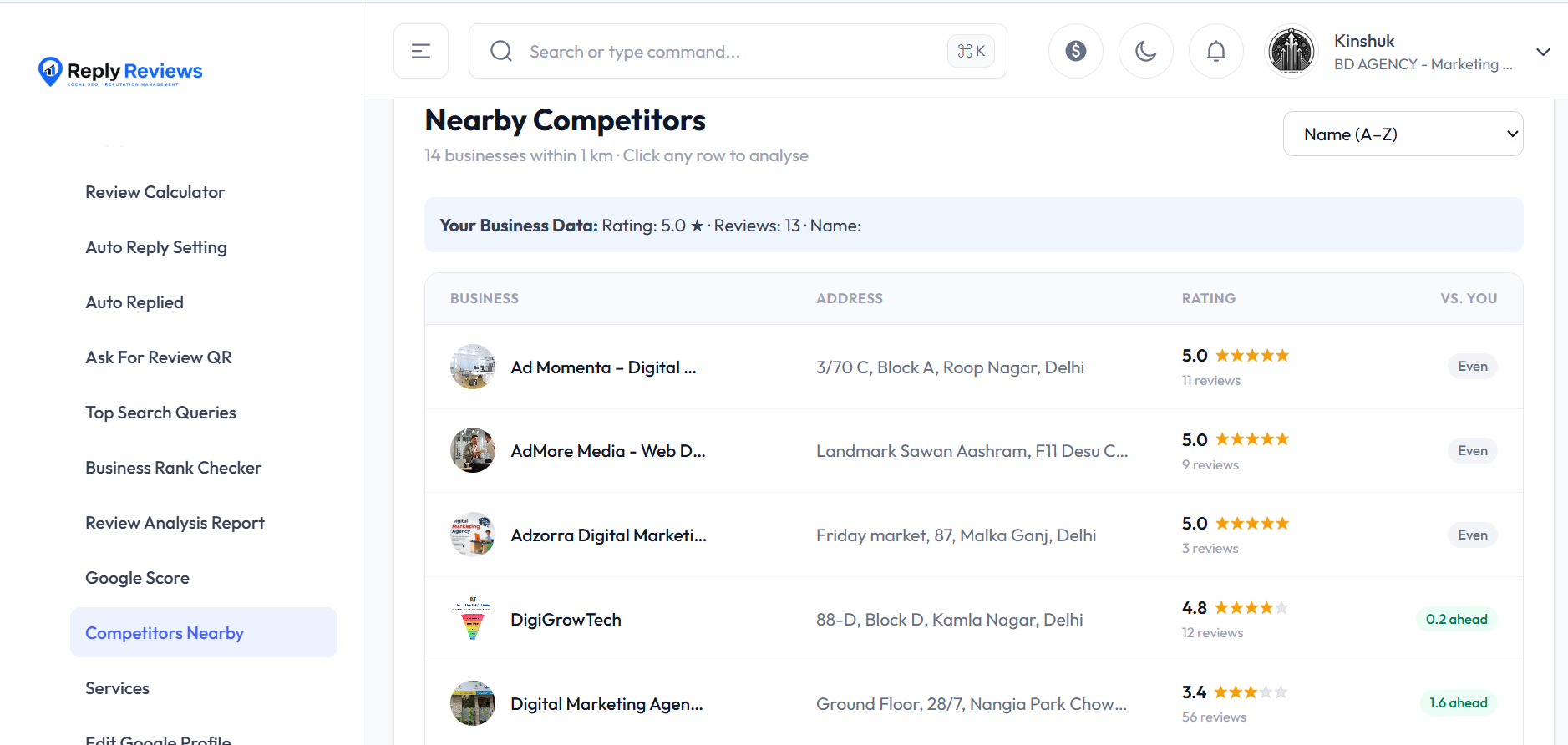Click the 0.2 ahead badge
Viewport: 1568px width, 745px height.
pos(1457,619)
